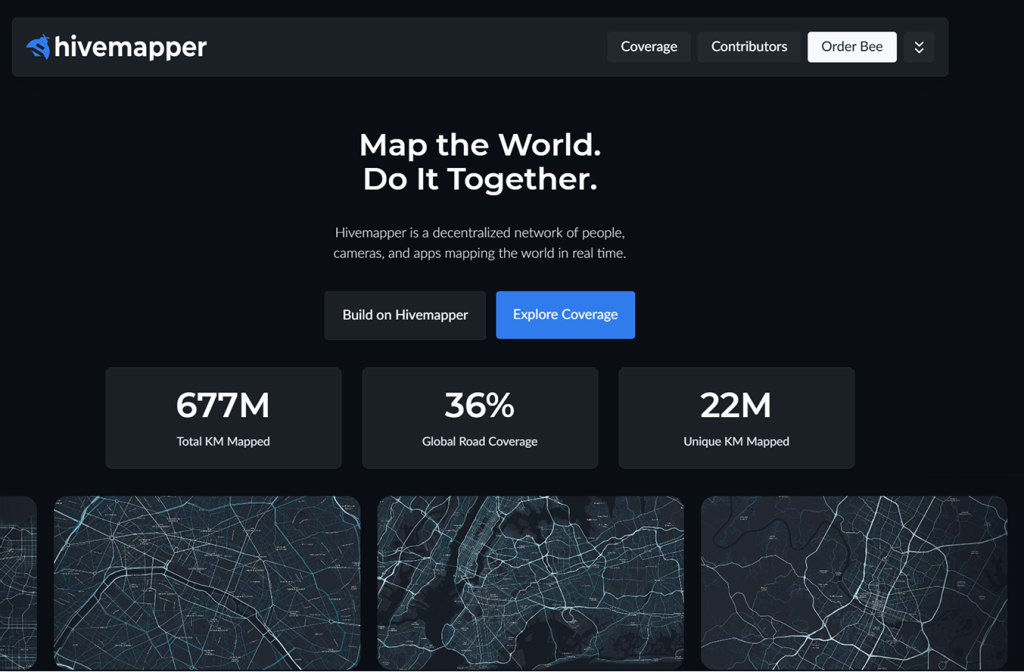
Task: Open the map thumbnail with the ring highway
Action: [x=853, y=583]
